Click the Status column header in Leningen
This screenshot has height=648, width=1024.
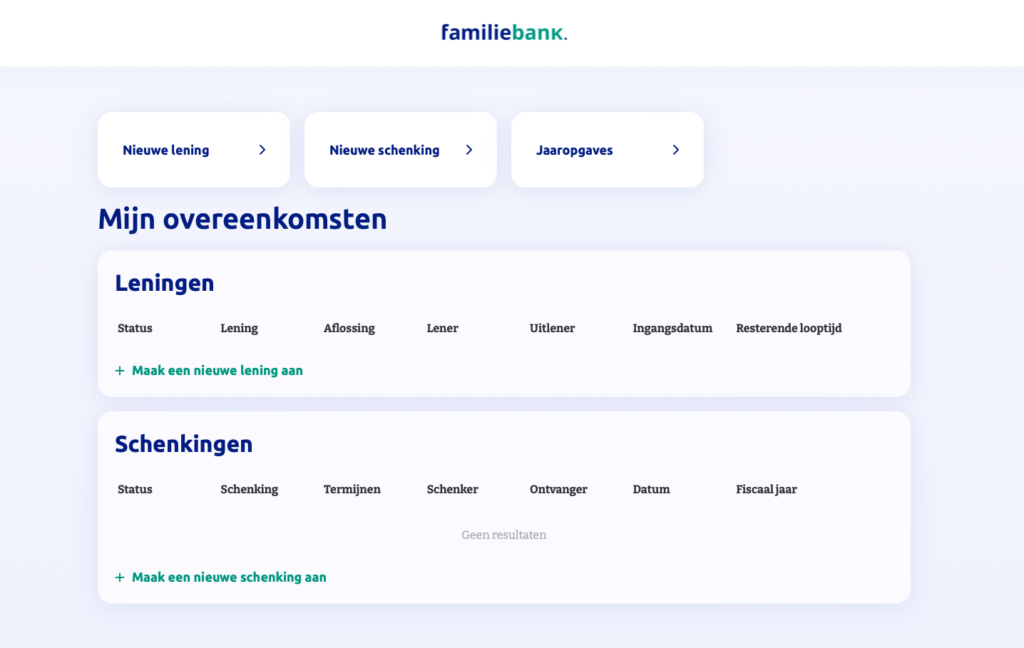[135, 328]
